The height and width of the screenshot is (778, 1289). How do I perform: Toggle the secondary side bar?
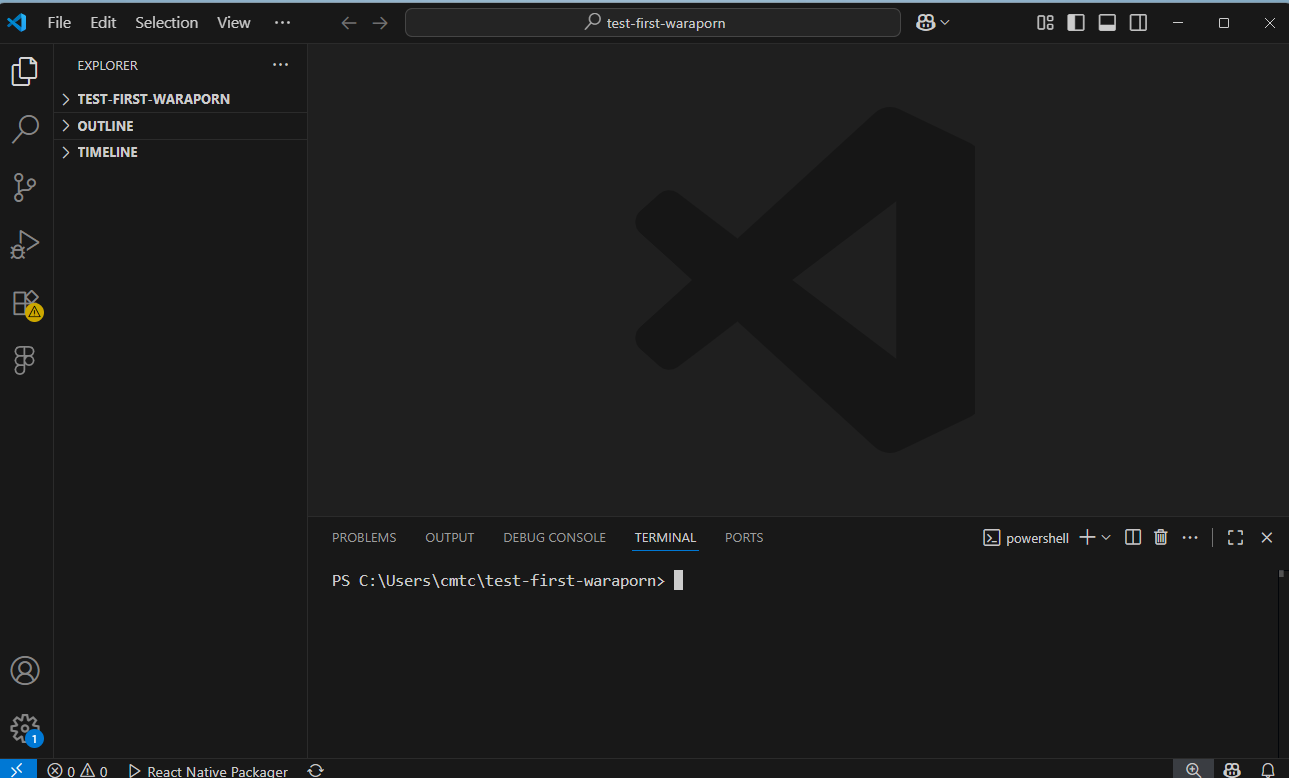pos(1138,23)
